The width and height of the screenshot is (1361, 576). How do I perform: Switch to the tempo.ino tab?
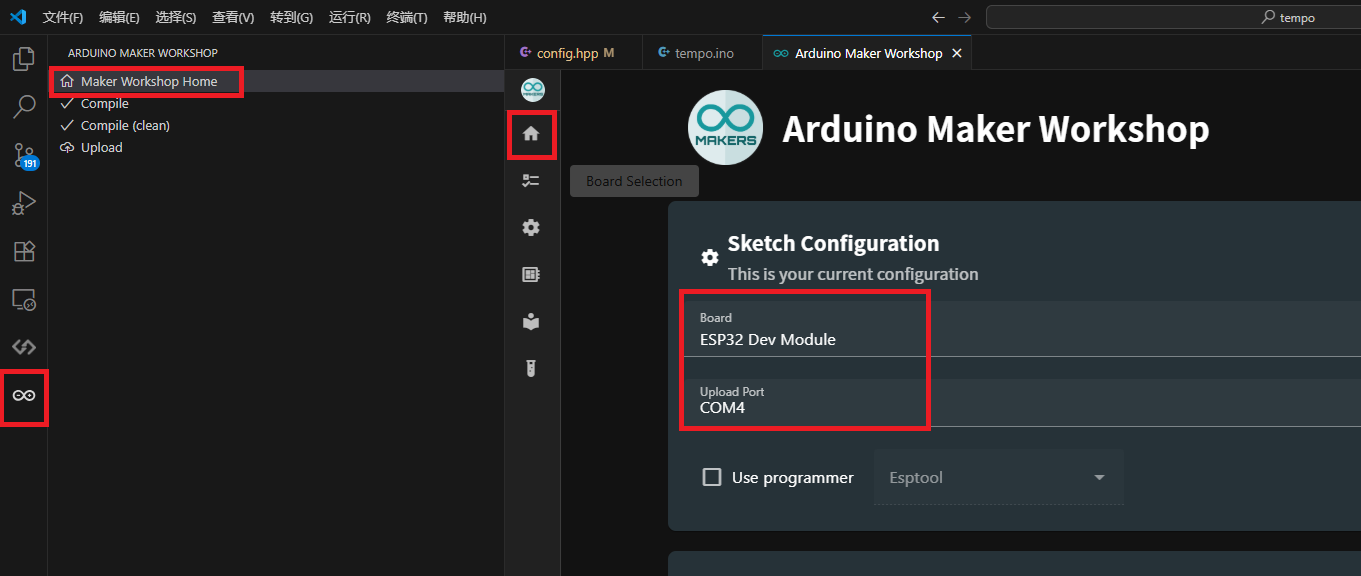coord(704,53)
